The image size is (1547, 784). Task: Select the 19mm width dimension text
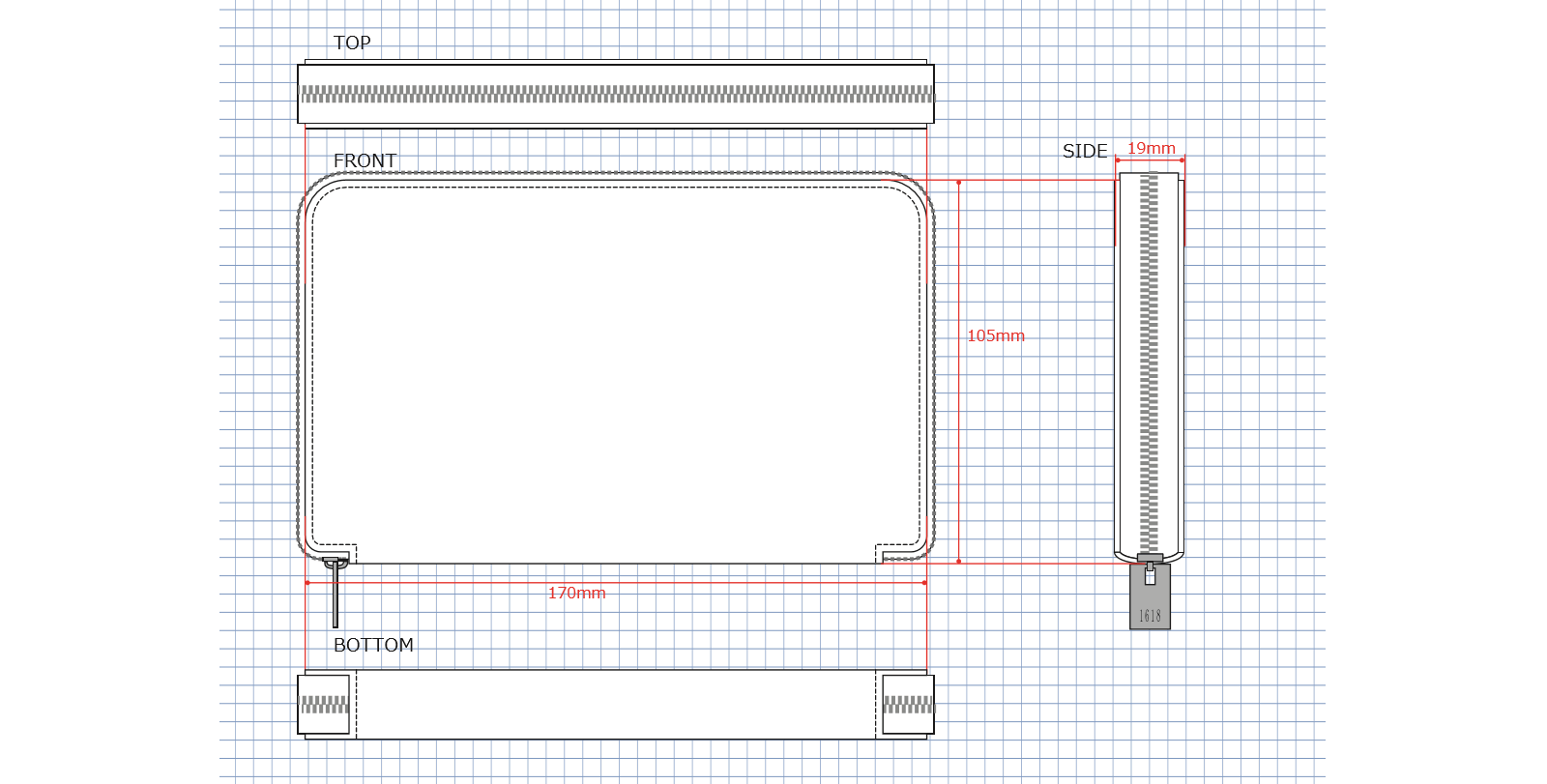pos(1151,148)
